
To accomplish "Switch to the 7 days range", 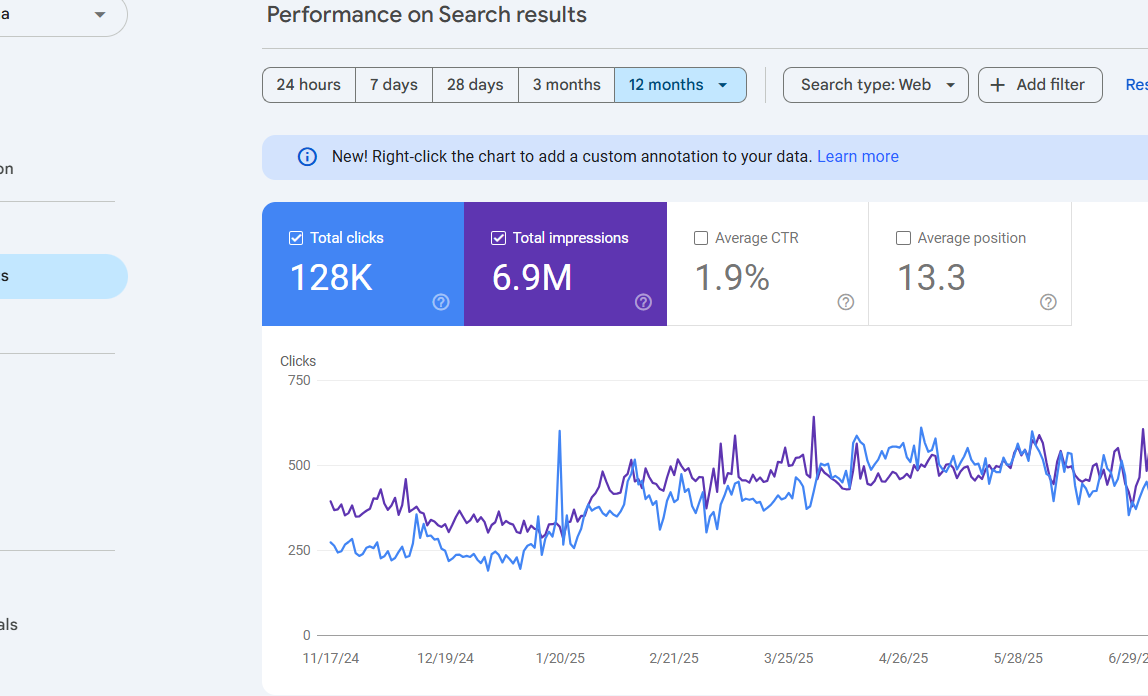I will [x=393, y=85].
